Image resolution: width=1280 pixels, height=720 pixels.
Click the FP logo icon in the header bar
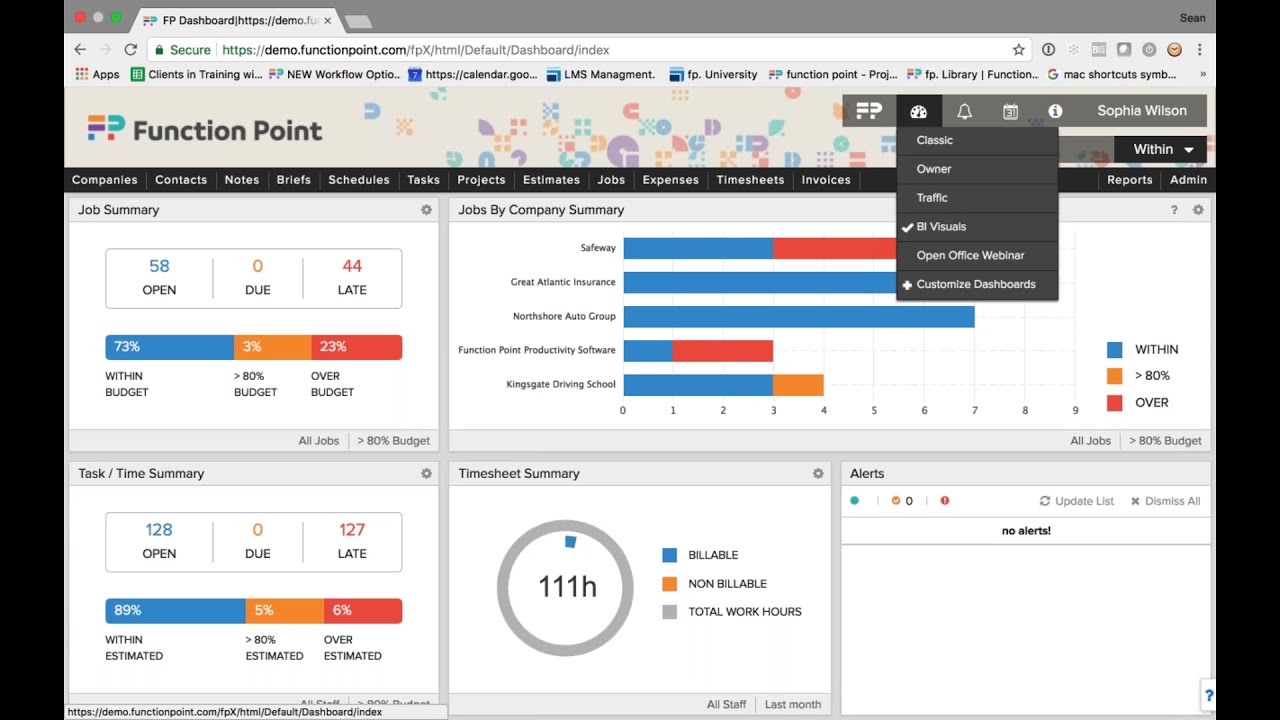click(869, 111)
